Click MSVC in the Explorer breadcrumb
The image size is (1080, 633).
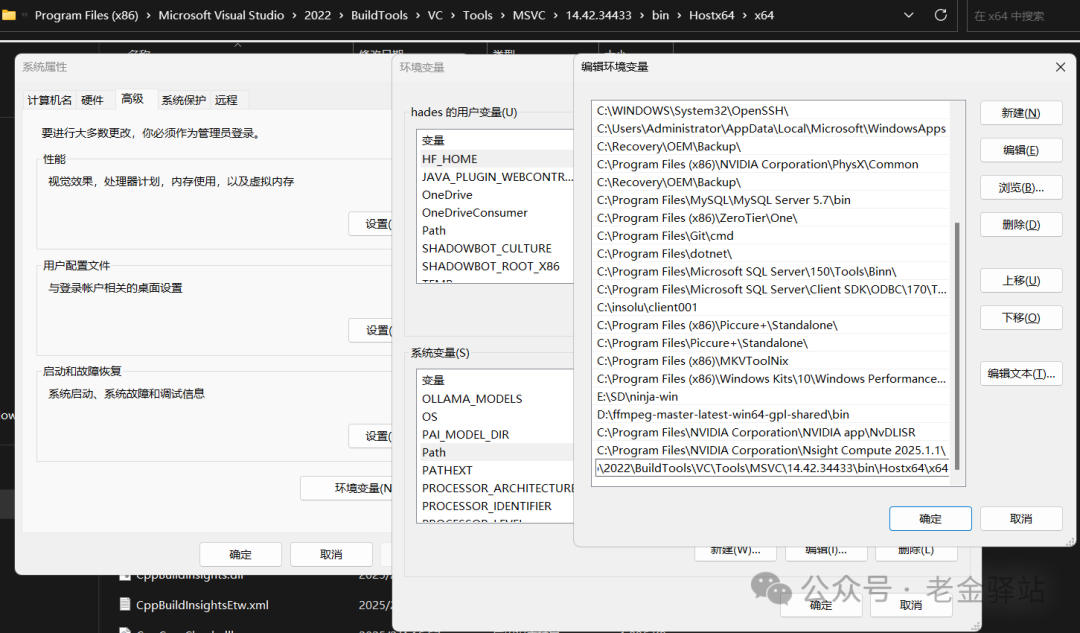(x=529, y=15)
